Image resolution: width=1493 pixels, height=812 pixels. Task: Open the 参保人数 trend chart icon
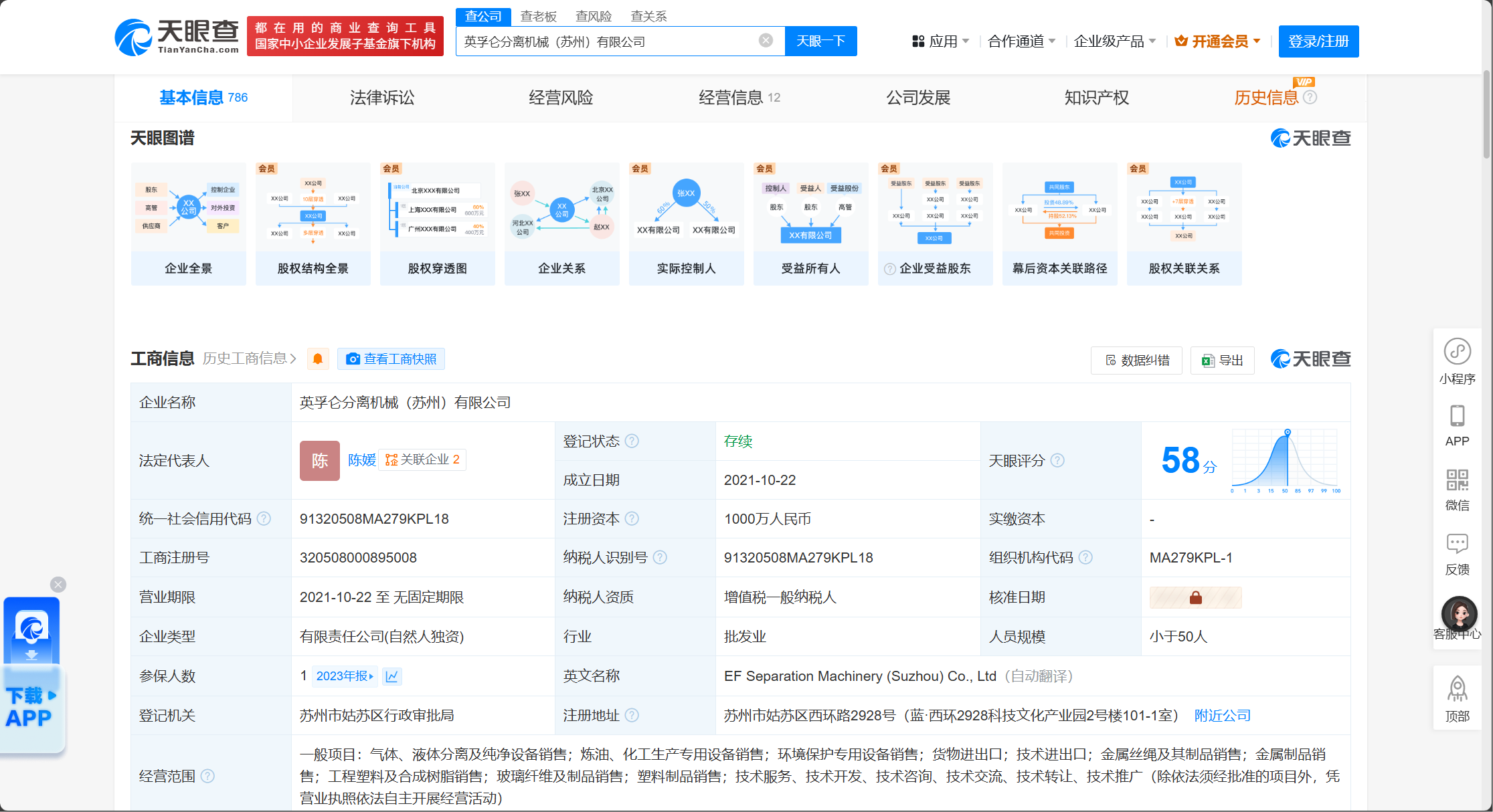coord(392,676)
